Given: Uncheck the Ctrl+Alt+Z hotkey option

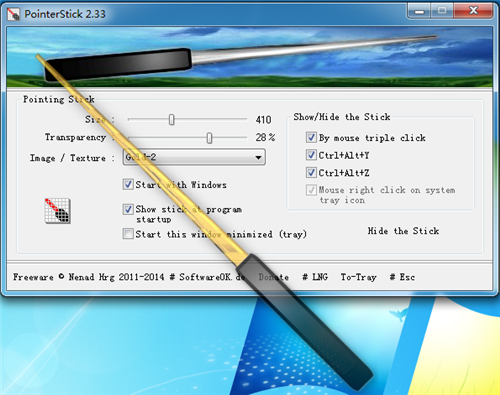Looking at the screenshot, I should point(311,172).
